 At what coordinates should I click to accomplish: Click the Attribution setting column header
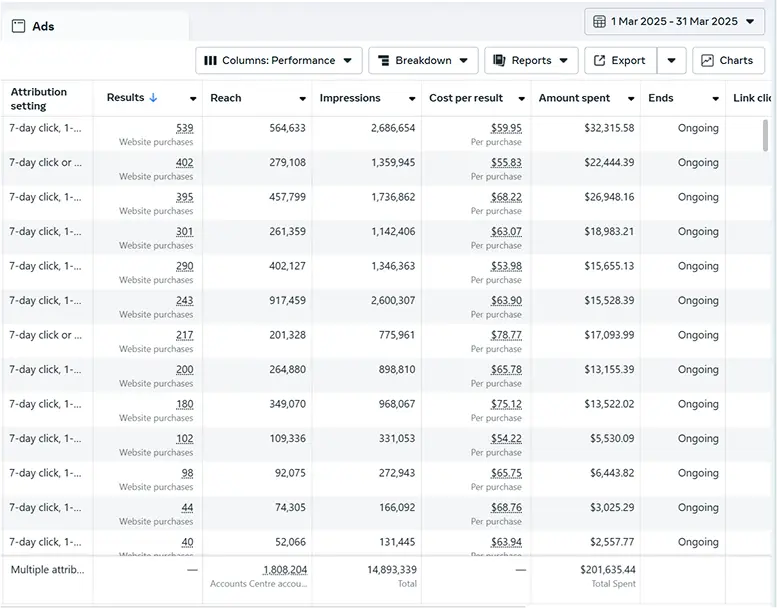(x=40, y=98)
